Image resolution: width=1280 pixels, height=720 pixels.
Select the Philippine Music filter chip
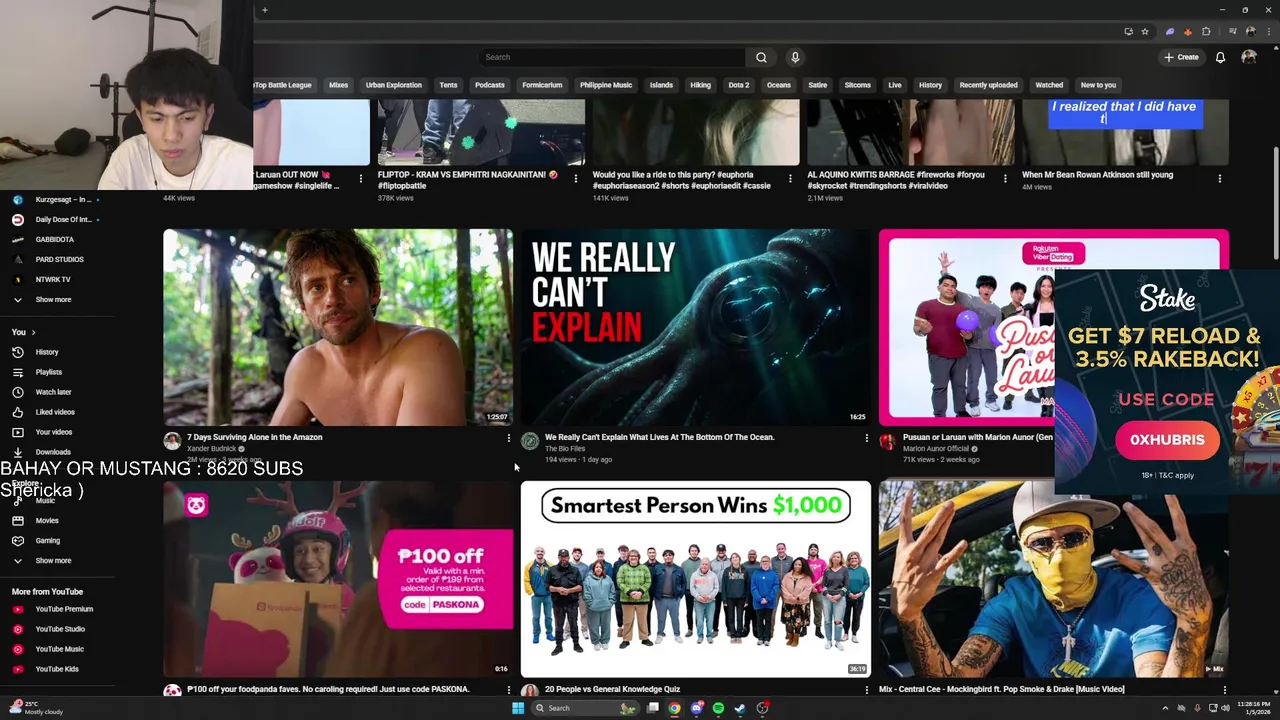coord(606,85)
